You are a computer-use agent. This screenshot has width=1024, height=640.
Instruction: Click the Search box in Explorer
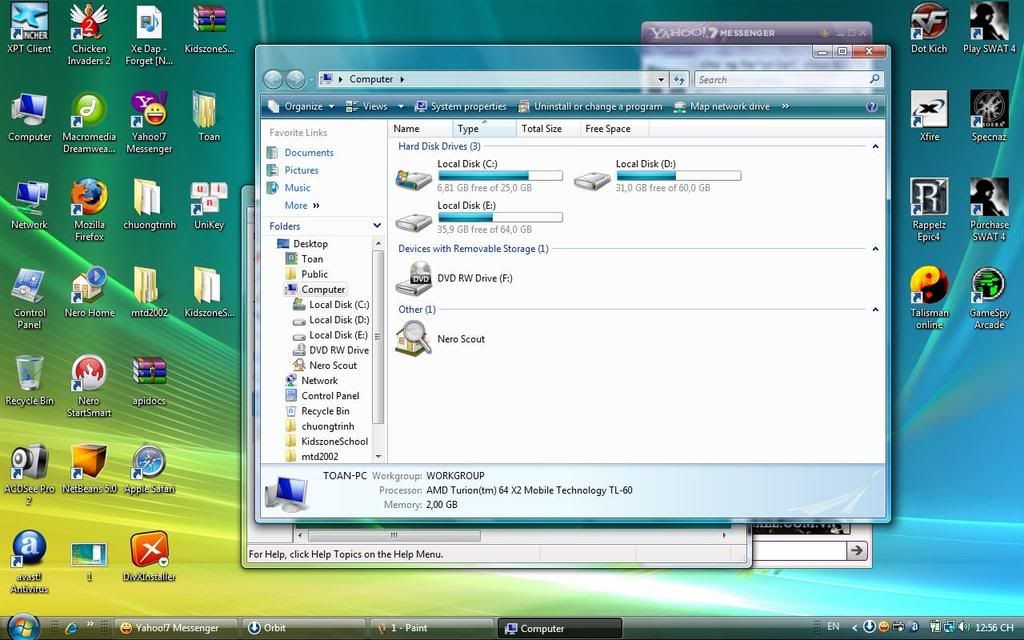789,80
